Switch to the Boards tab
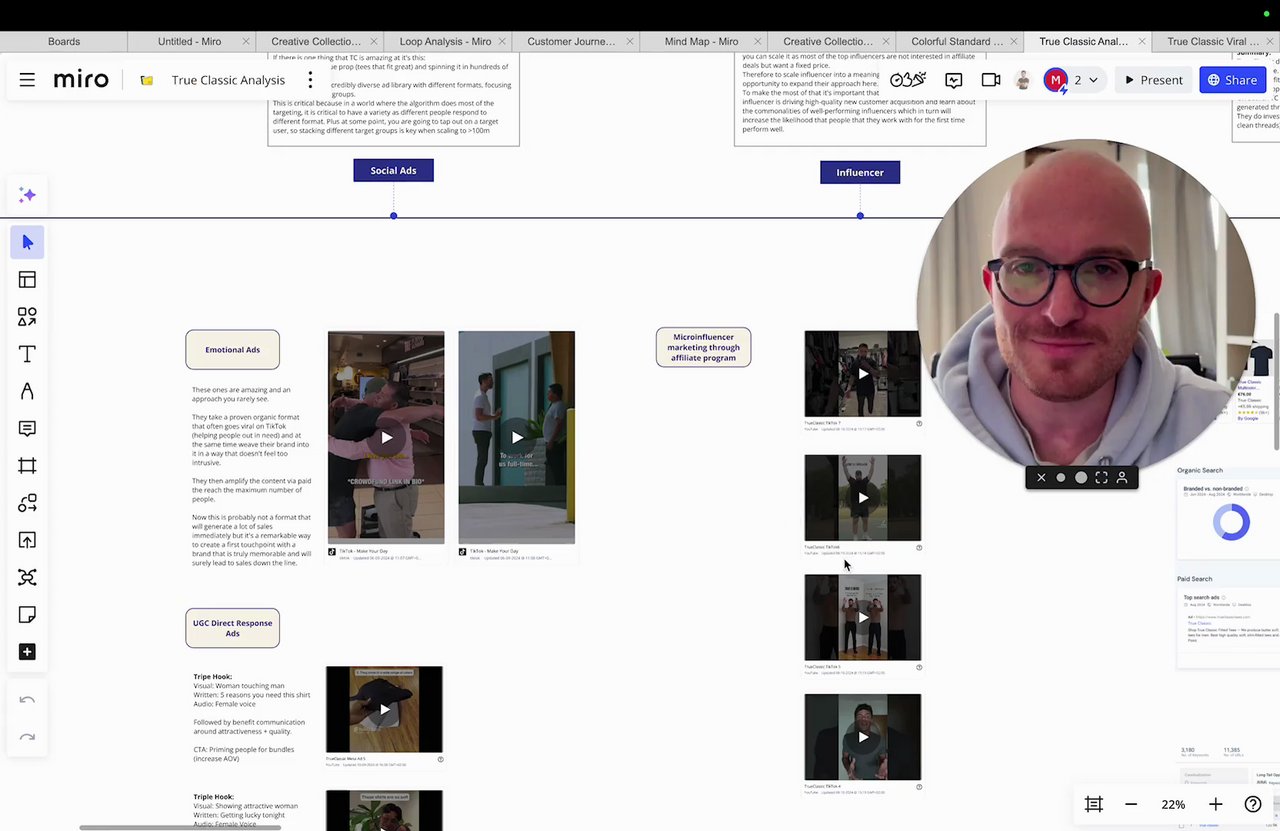This screenshot has width=1280, height=831. [x=64, y=41]
